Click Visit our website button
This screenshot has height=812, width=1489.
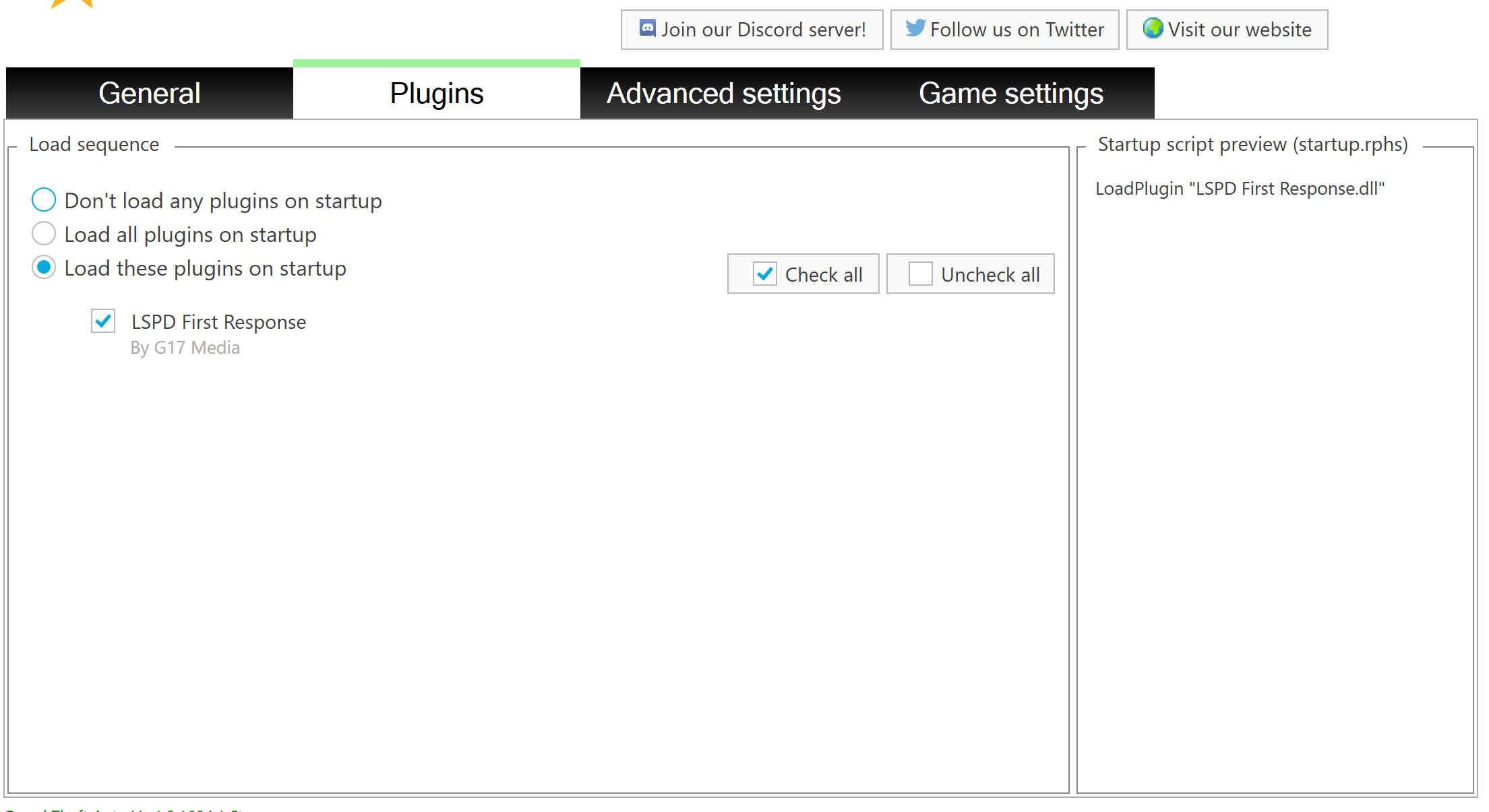[x=1239, y=30]
